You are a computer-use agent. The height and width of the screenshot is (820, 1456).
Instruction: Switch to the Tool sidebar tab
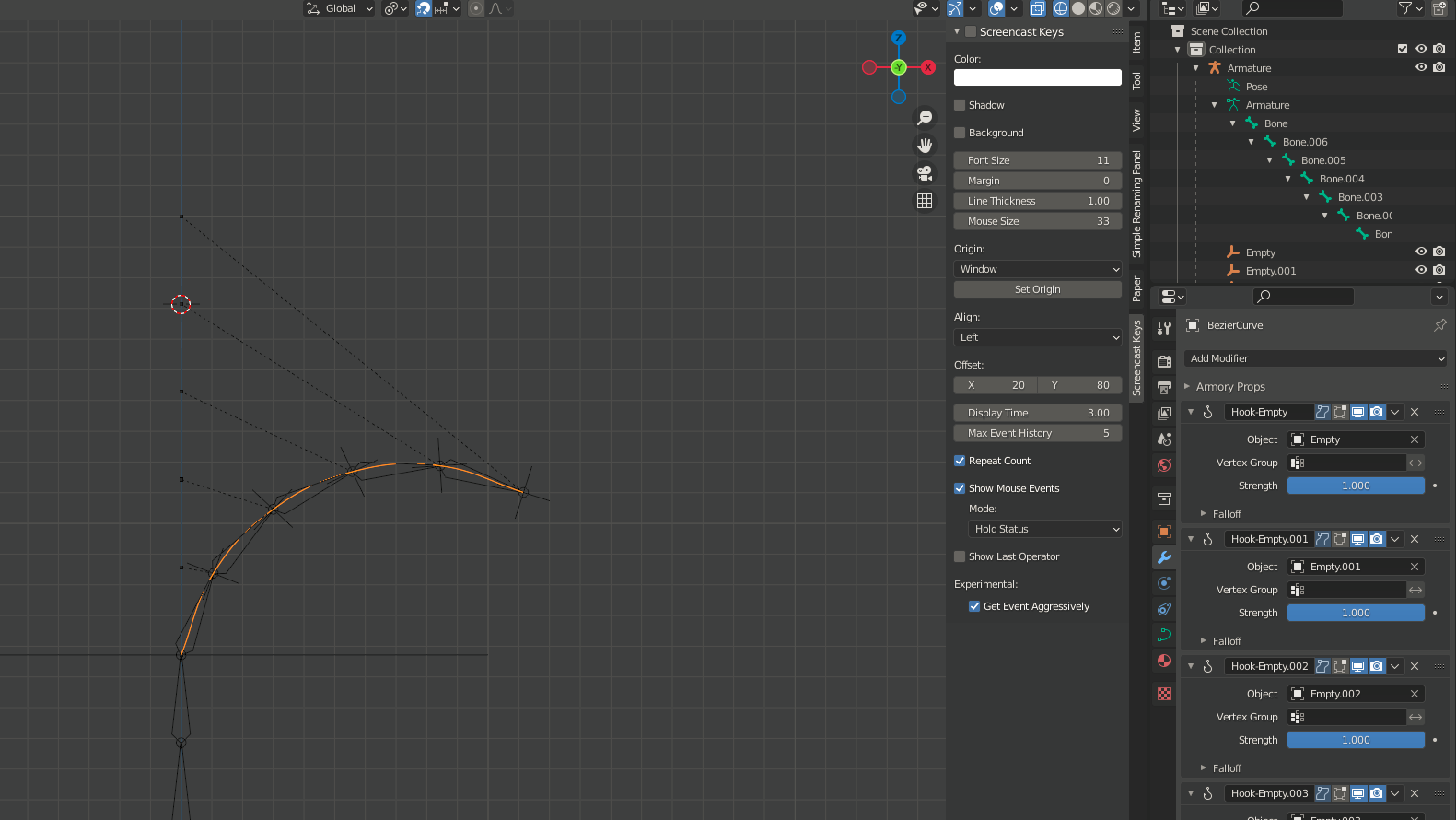[1136, 81]
